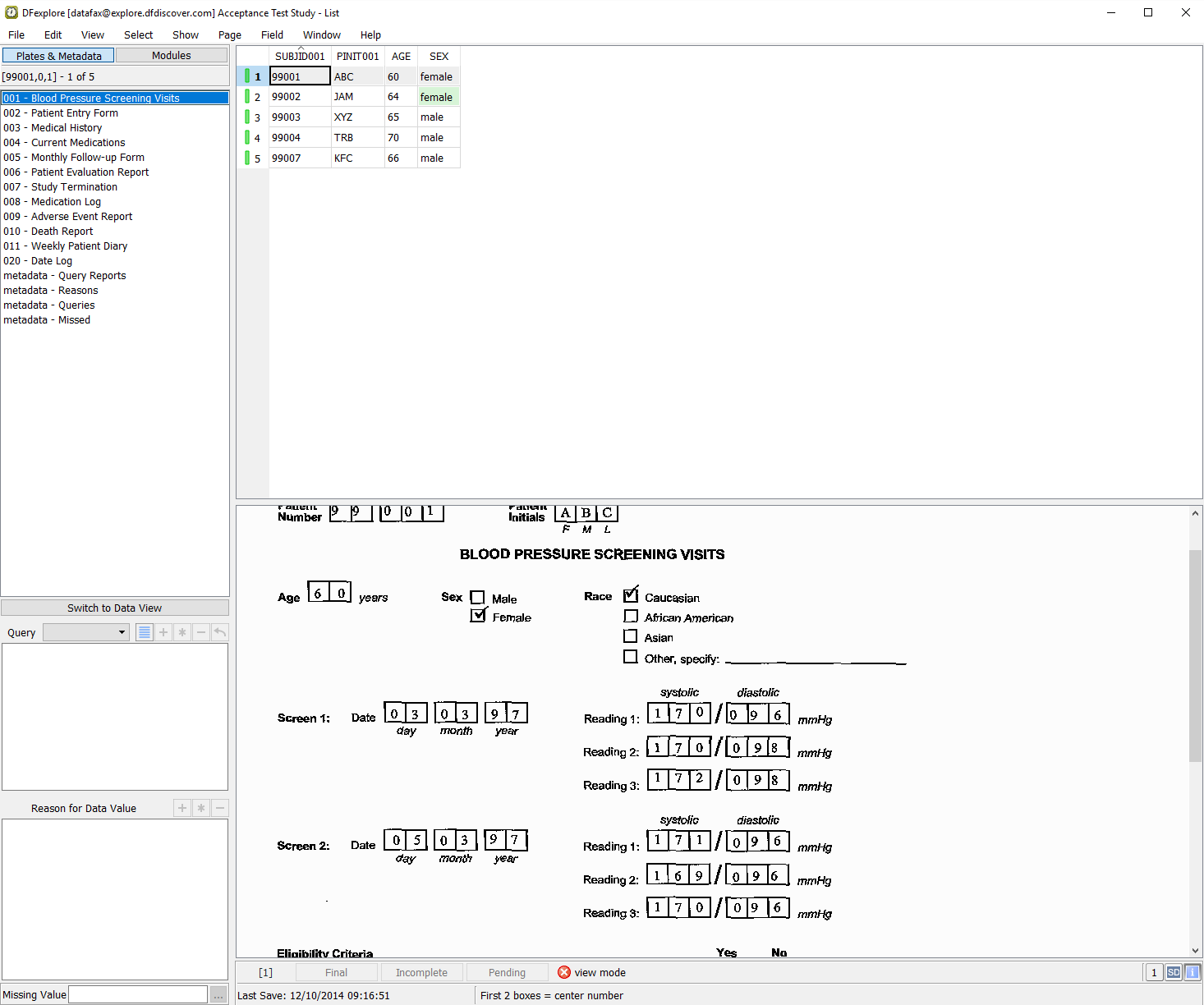Screen dimensions: 1204x1005
Task: Click the blue info icon in status bar
Action: (1191, 972)
